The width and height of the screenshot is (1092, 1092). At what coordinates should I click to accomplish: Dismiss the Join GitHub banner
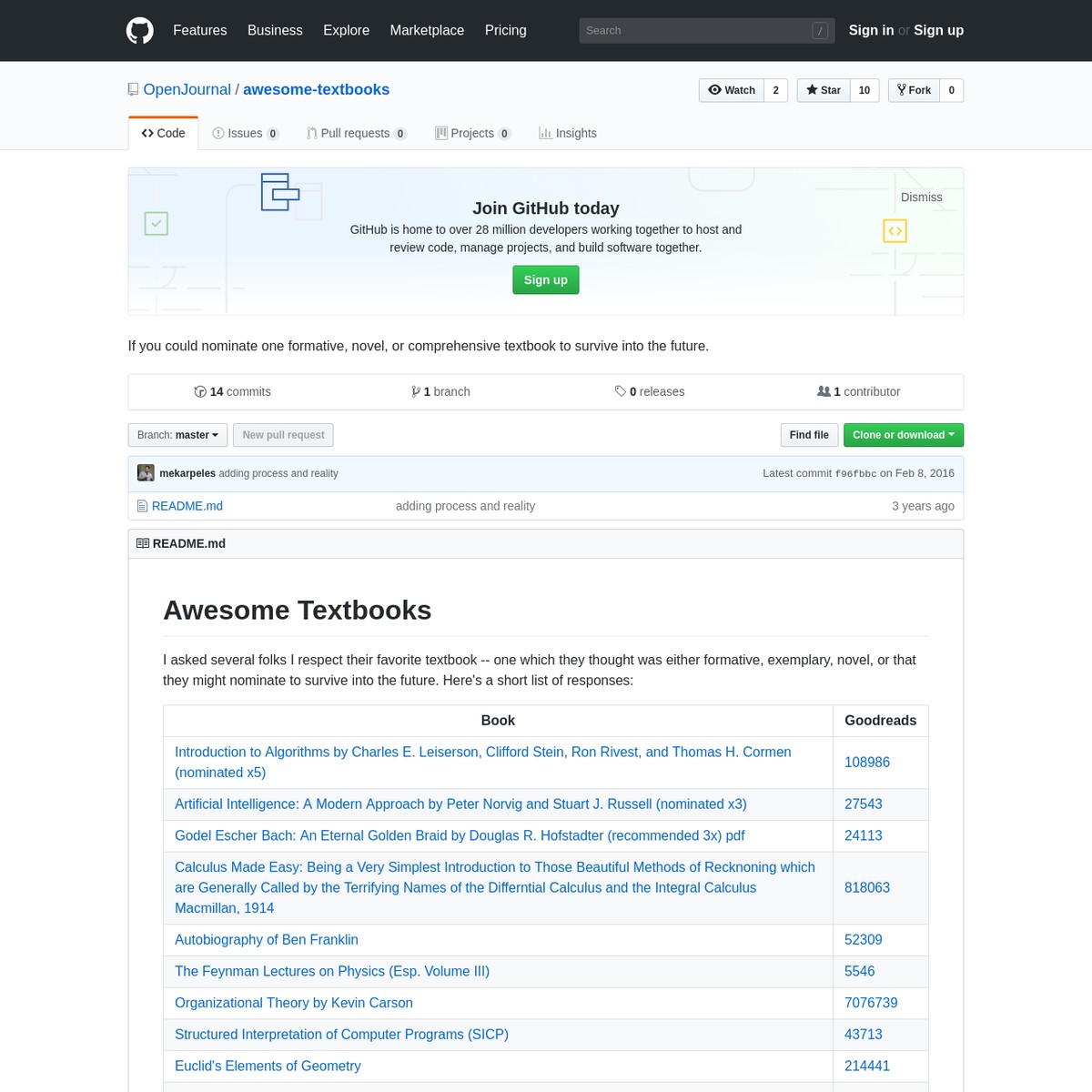(921, 197)
